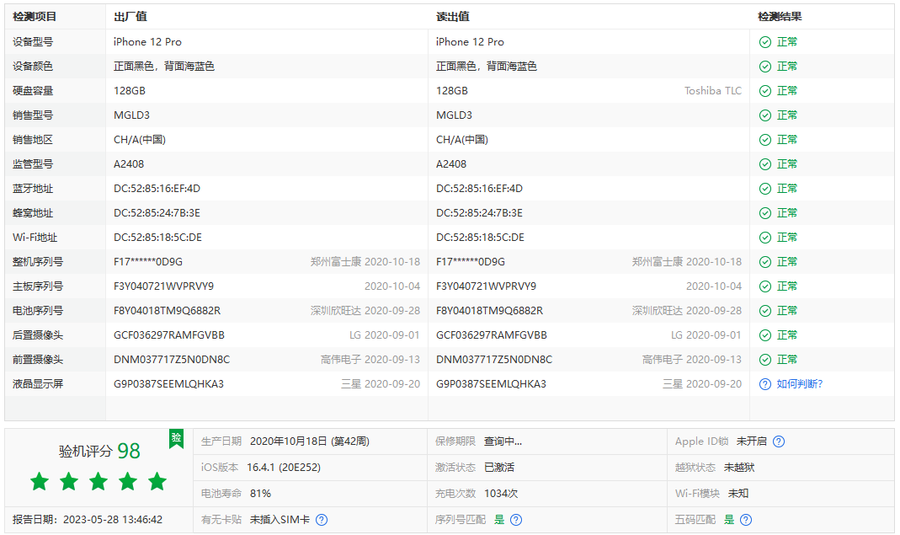Viewport: 900px width, 535px height.
Task: Click the '如何判断?' link for the LCD screen
Action: click(799, 384)
